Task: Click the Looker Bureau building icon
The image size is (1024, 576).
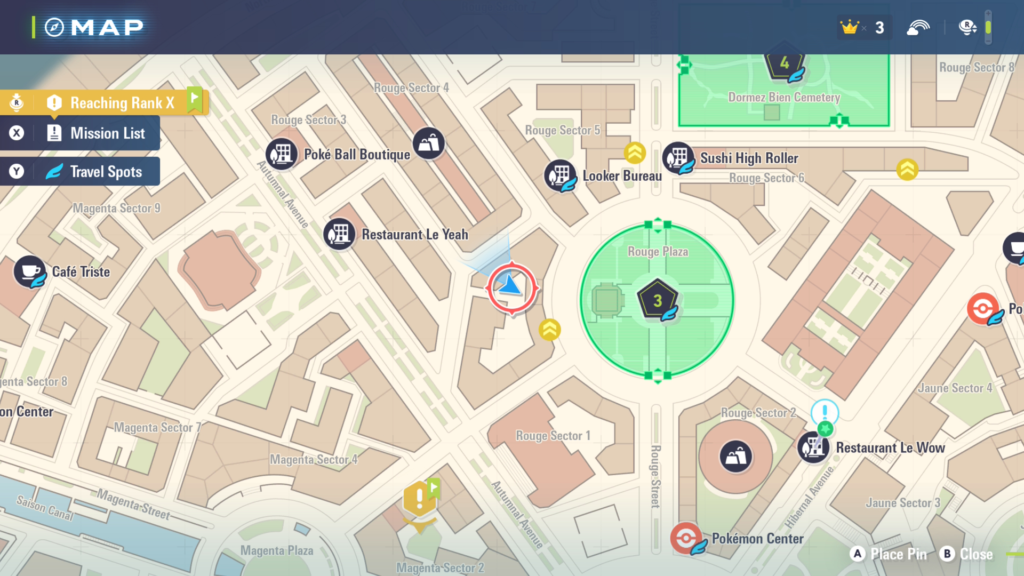Action: [x=560, y=175]
